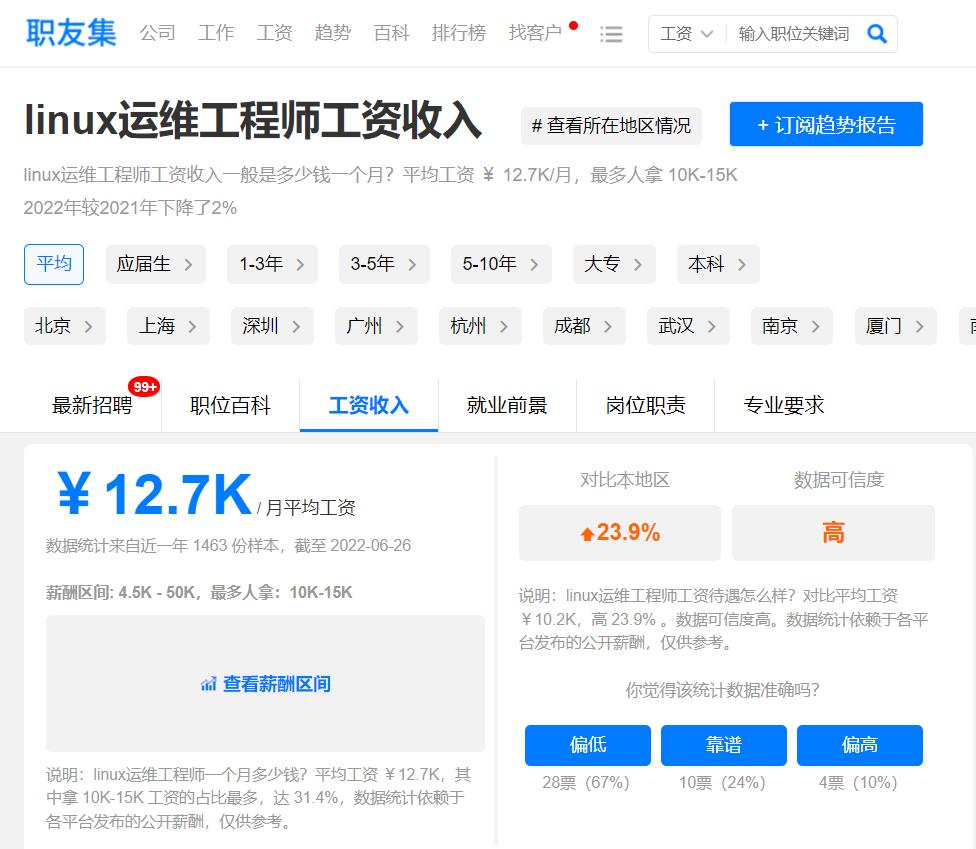
Task: Select the 平均 filter chip
Action: [54, 264]
